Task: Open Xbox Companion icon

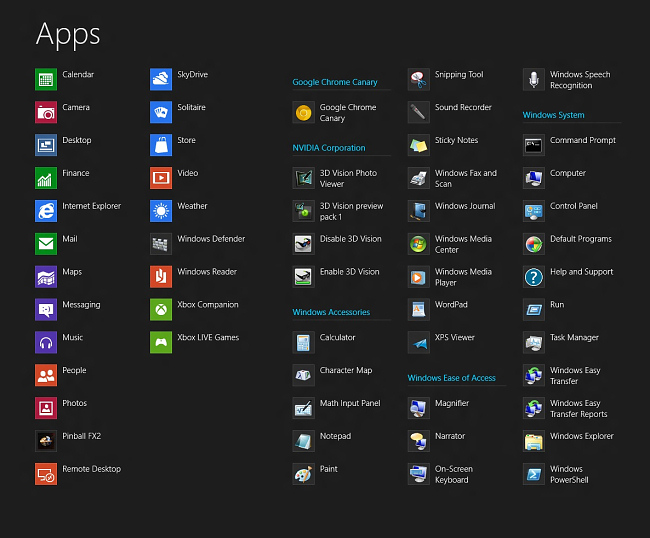Action: pyautogui.click(x=161, y=310)
